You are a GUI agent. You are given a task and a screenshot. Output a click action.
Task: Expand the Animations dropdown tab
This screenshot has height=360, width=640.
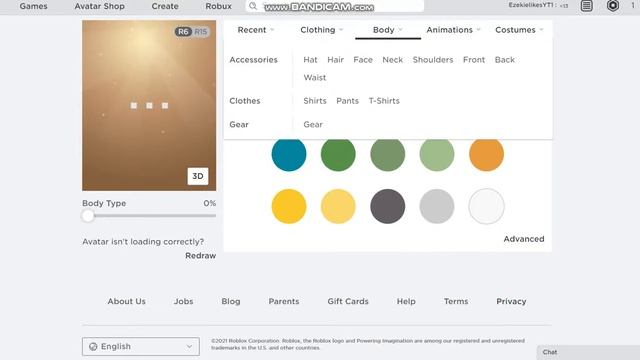(453, 30)
